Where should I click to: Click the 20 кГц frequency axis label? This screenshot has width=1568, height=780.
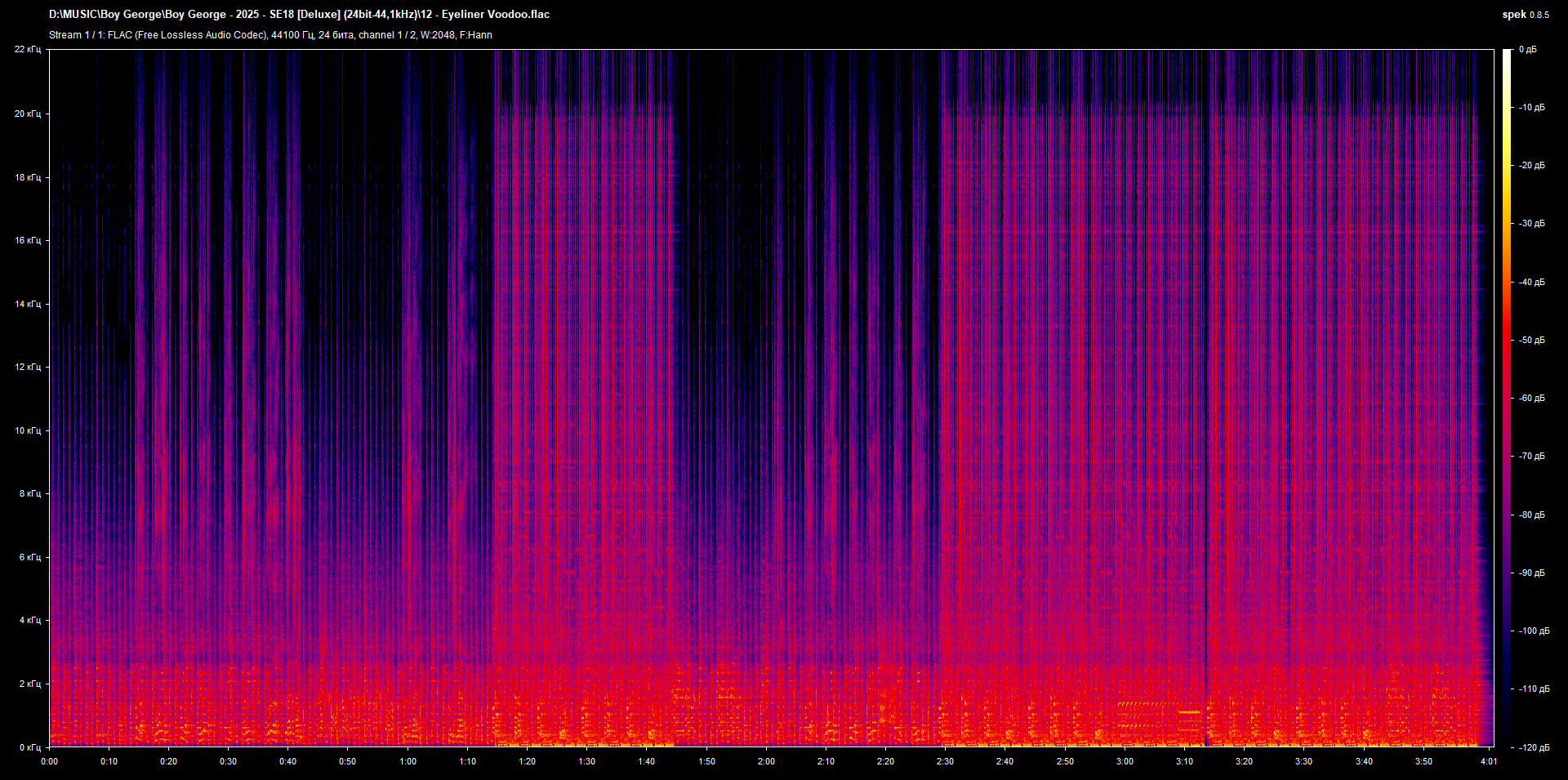coord(28,114)
